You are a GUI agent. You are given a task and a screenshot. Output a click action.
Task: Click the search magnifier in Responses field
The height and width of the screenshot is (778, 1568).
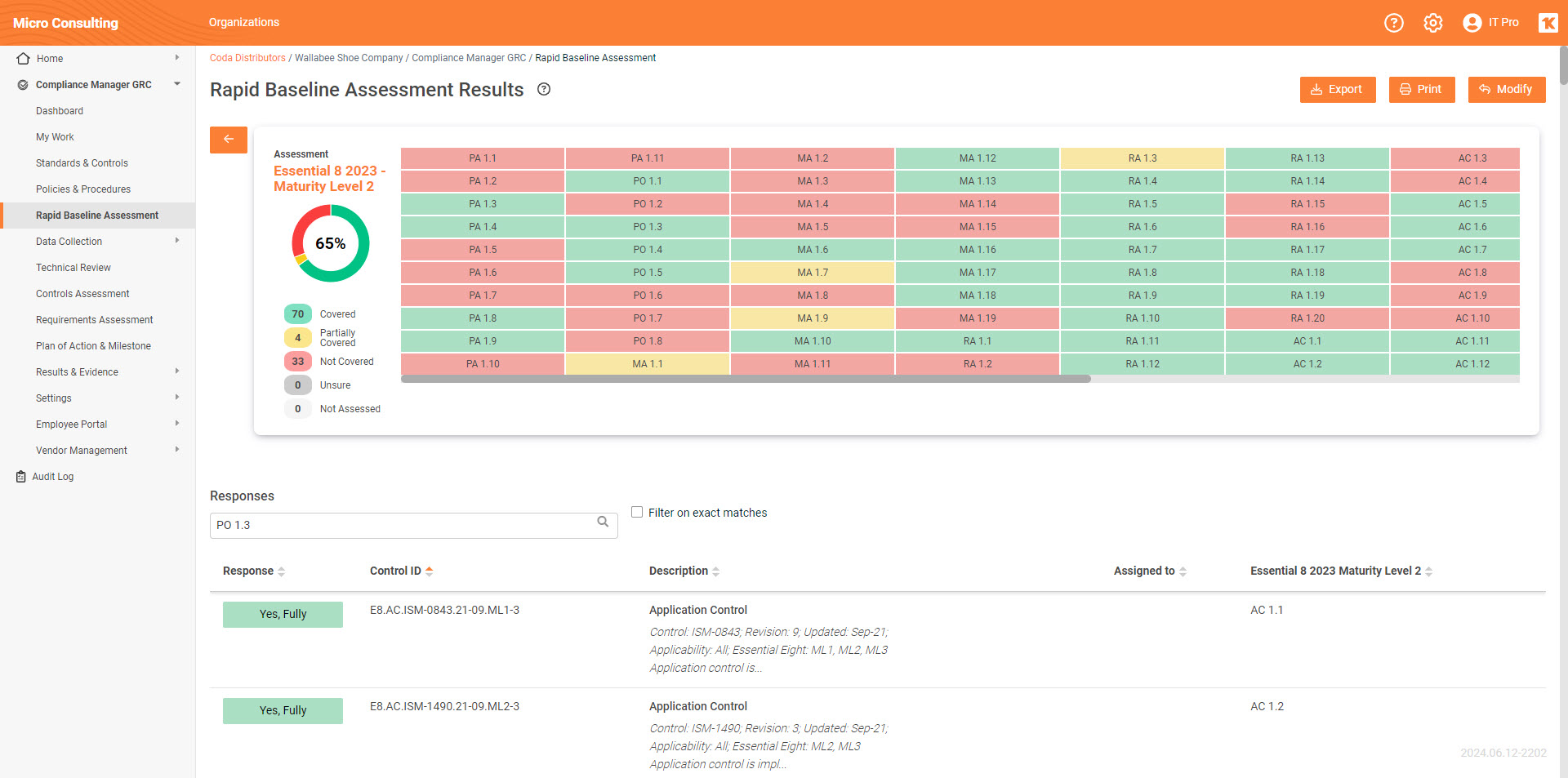(x=603, y=522)
